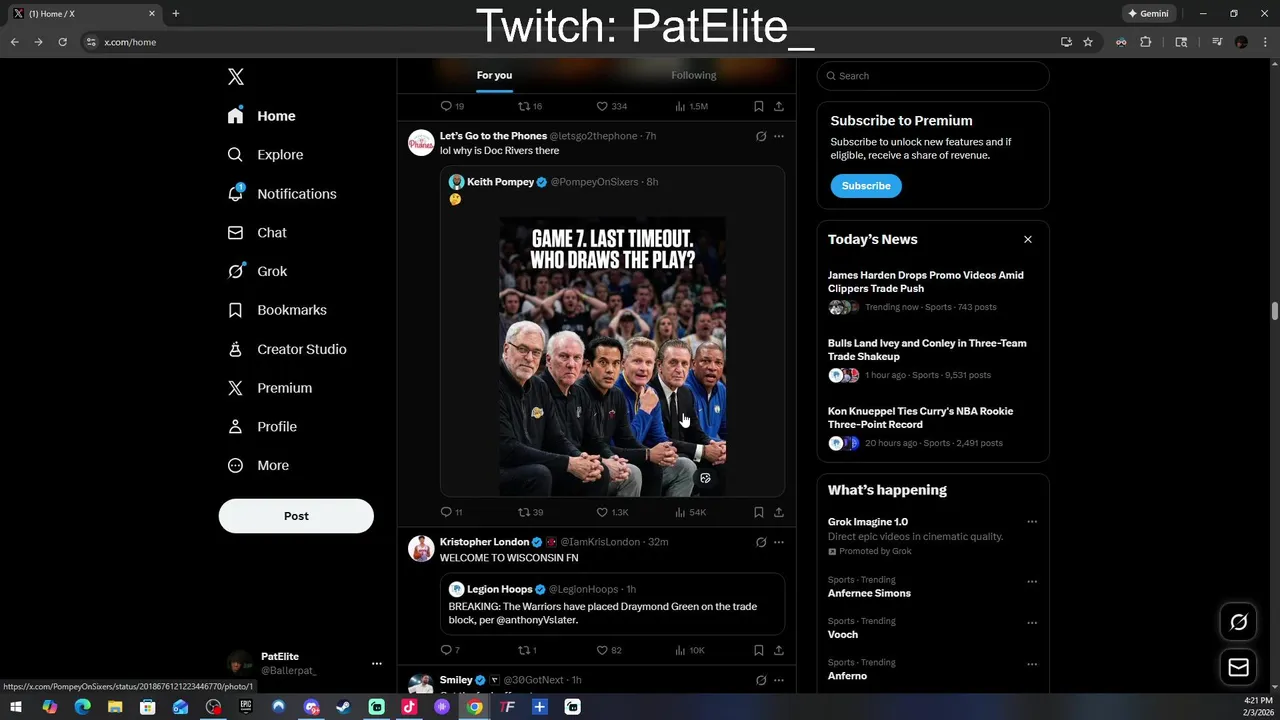This screenshot has width=1280, height=720.
Task: Open Creator Studio in the sidebar
Action: pos(287,349)
